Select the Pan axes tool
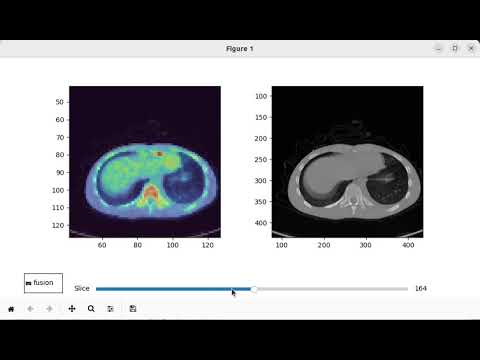Screen dimensions: 480x360 [x=72, y=309]
